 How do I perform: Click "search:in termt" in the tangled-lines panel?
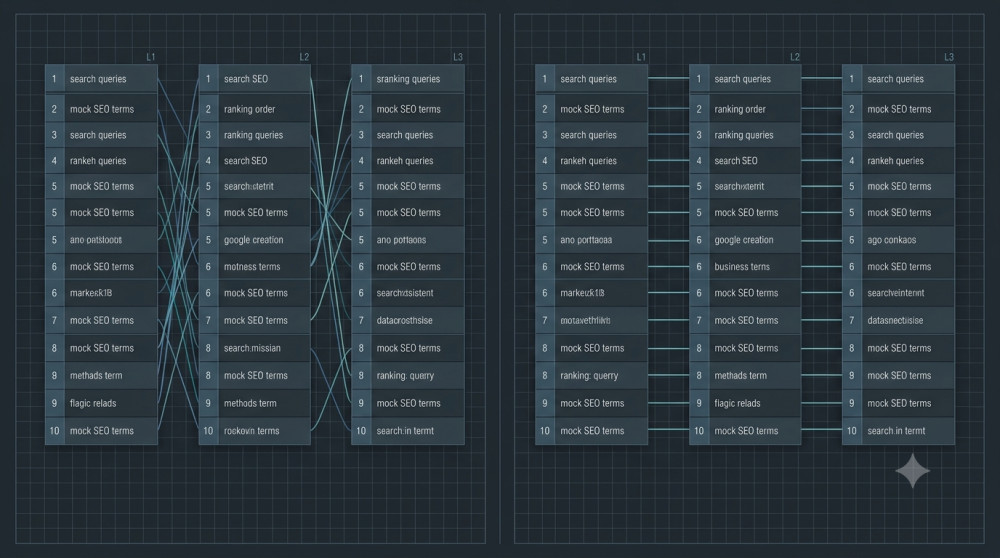click(408, 430)
